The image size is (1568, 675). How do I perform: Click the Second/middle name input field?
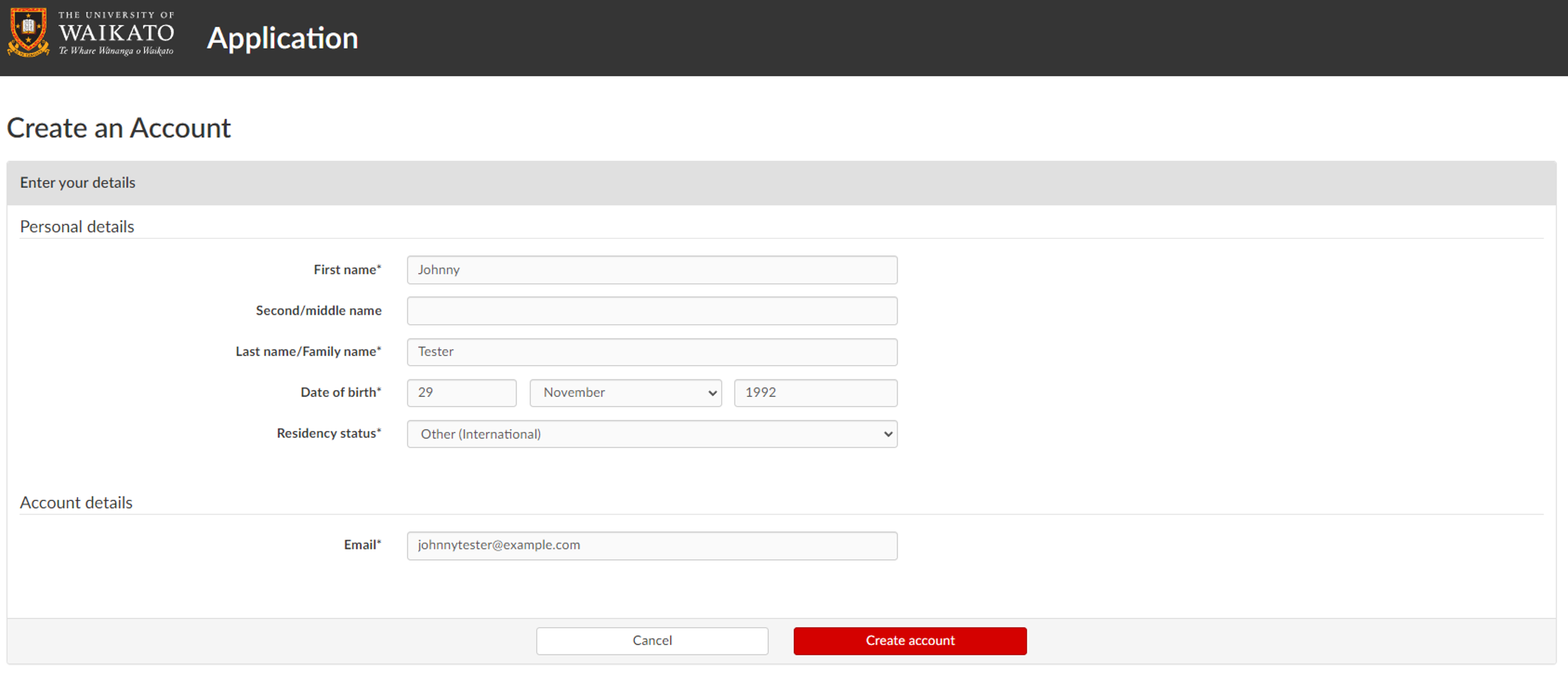652,311
